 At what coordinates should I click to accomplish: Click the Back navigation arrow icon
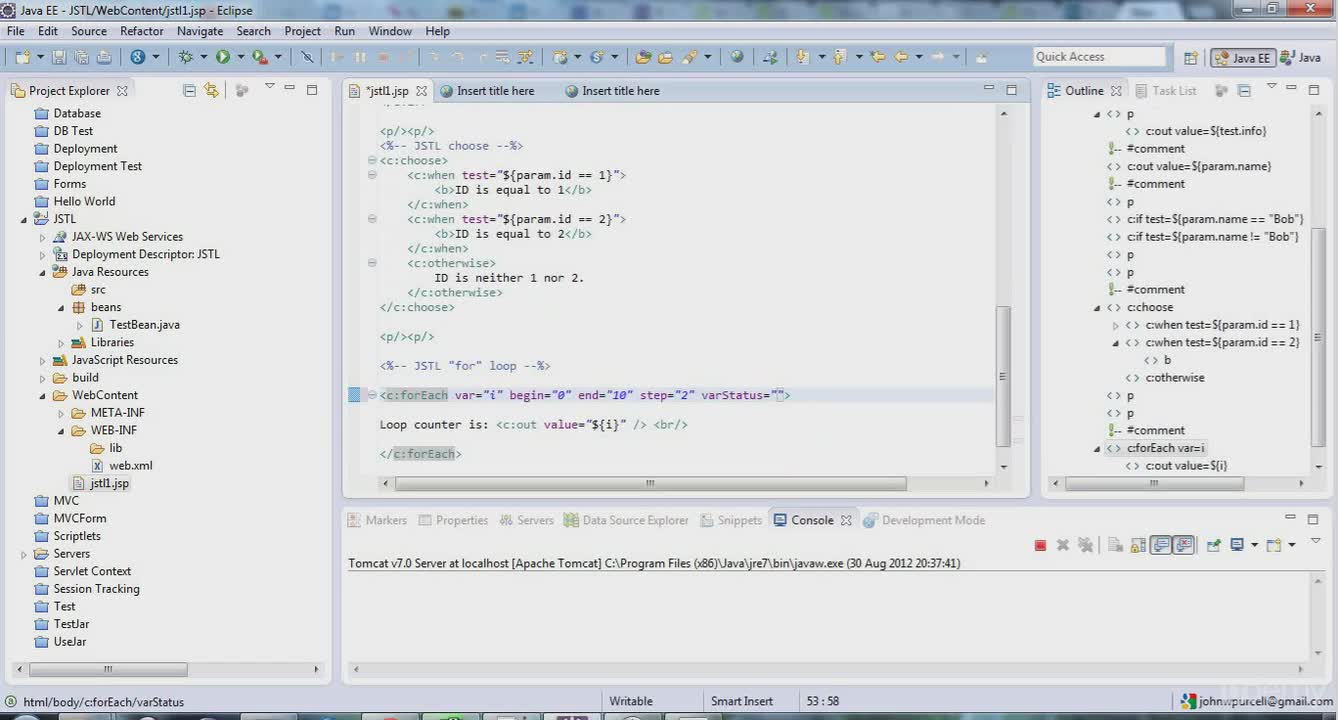tap(901, 57)
